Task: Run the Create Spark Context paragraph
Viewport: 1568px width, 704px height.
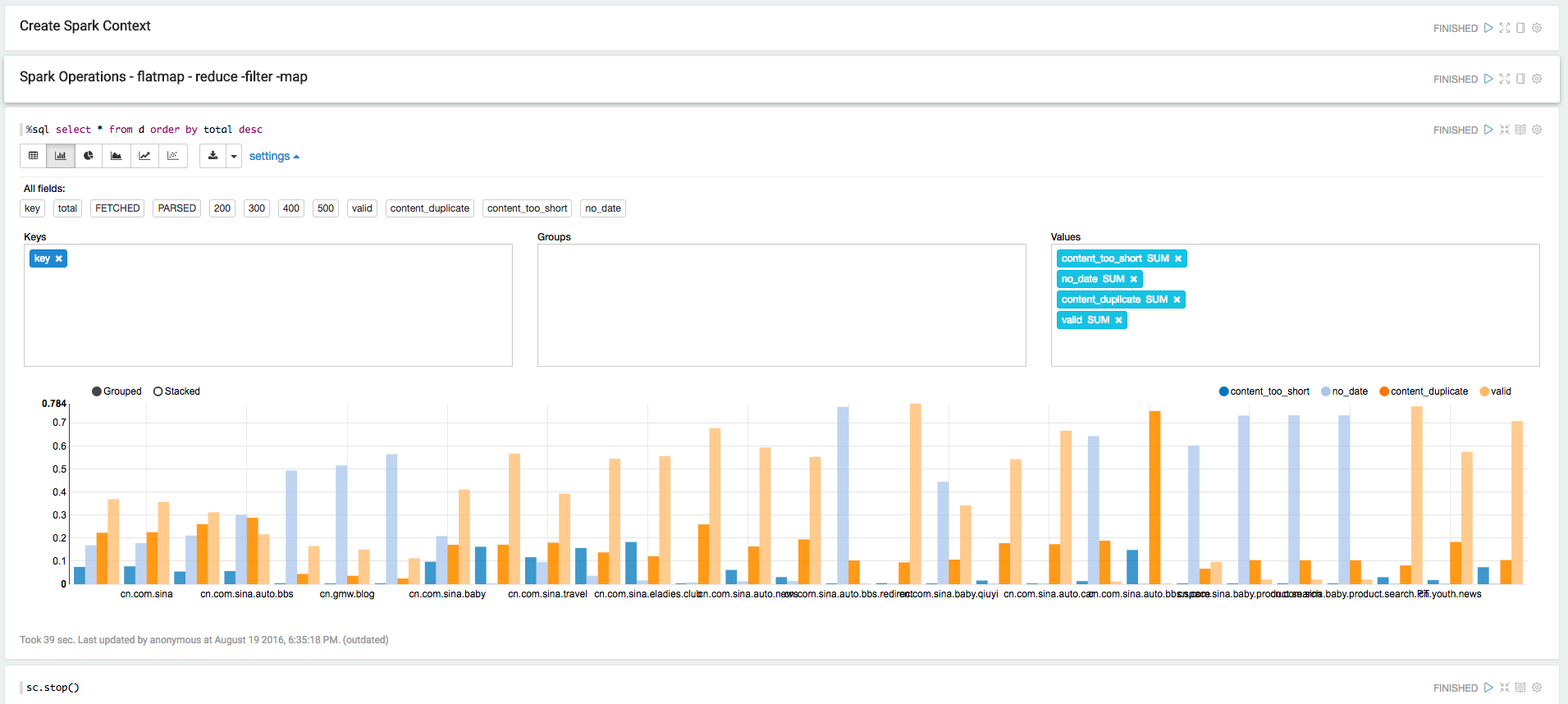Action: [1488, 28]
